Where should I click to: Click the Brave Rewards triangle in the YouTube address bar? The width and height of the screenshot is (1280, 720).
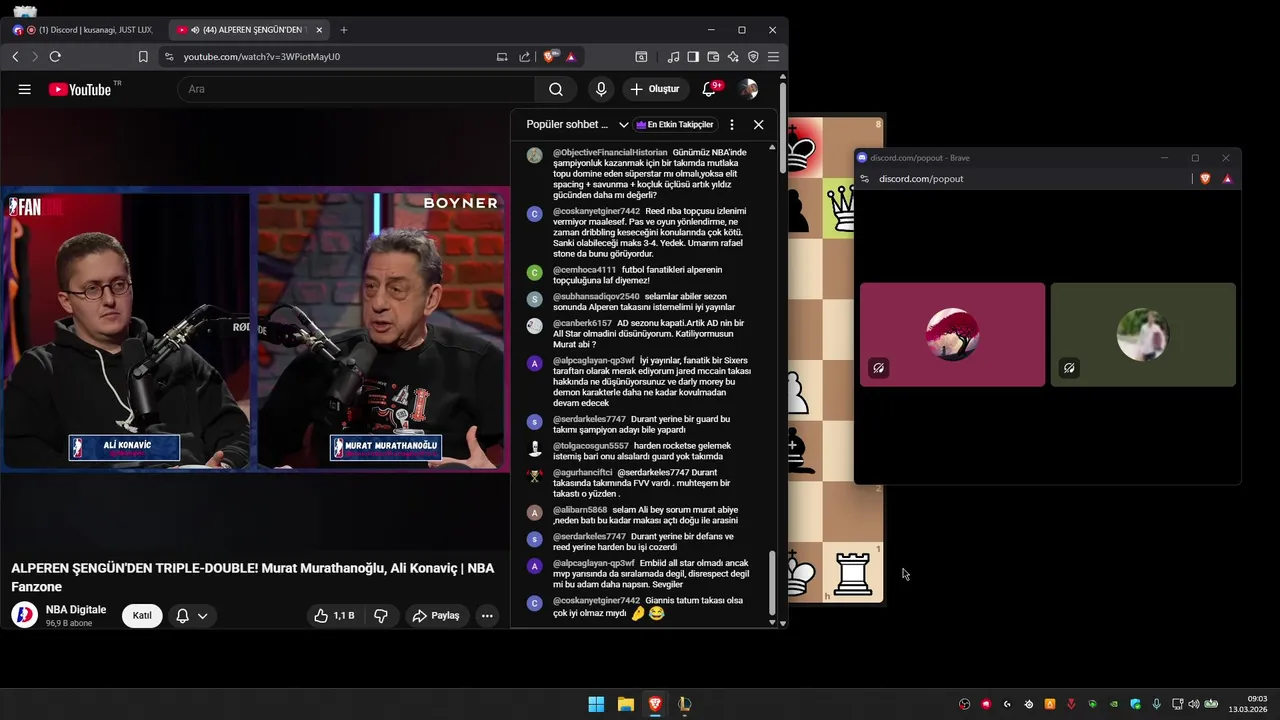(x=571, y=57)
